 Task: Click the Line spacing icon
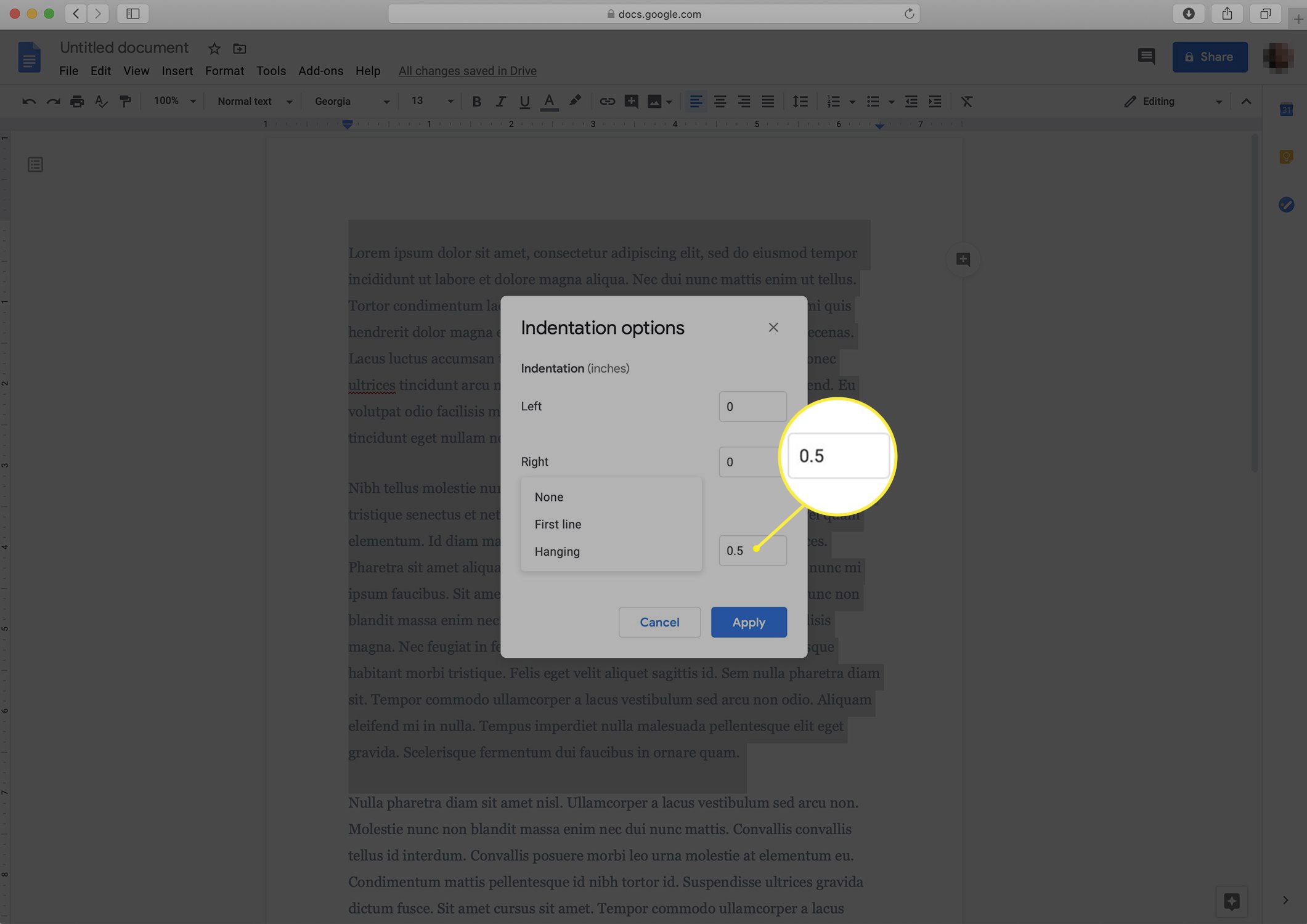(x=800, y=102)
